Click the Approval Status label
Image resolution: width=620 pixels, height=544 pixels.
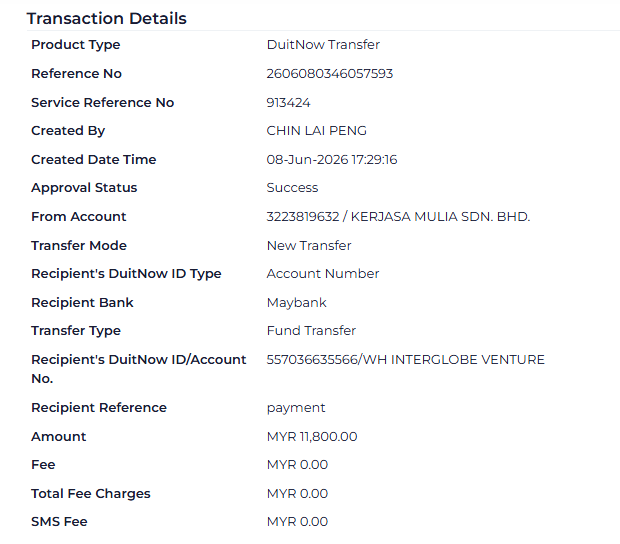click(84, 188)
